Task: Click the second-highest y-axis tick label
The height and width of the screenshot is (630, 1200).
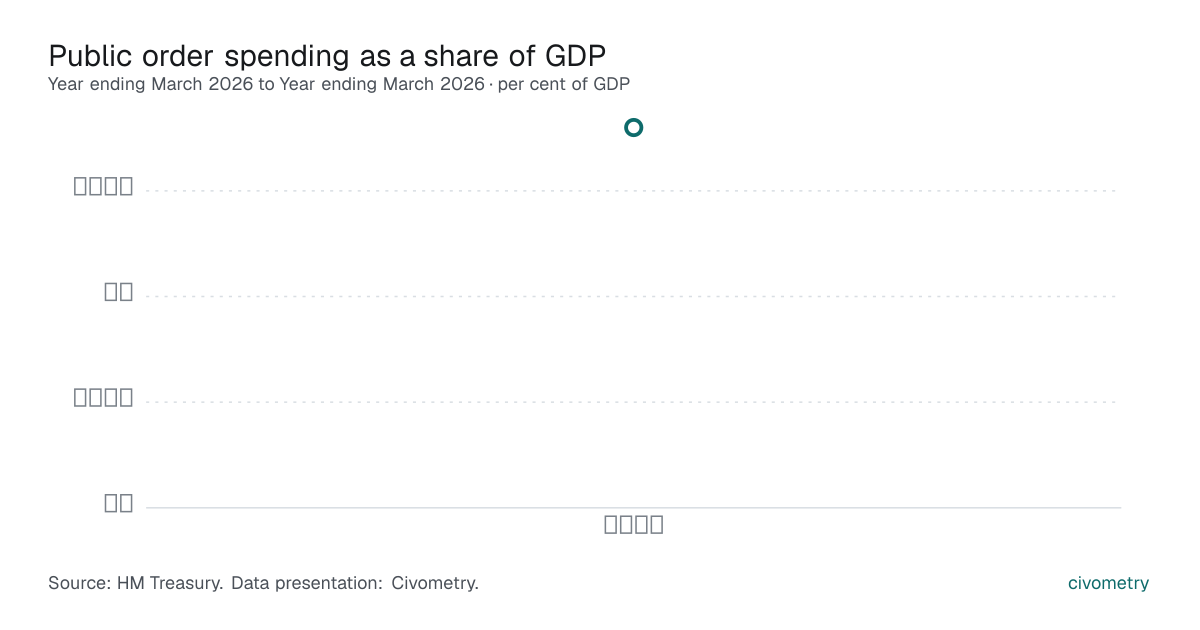Action: [119, 291]
